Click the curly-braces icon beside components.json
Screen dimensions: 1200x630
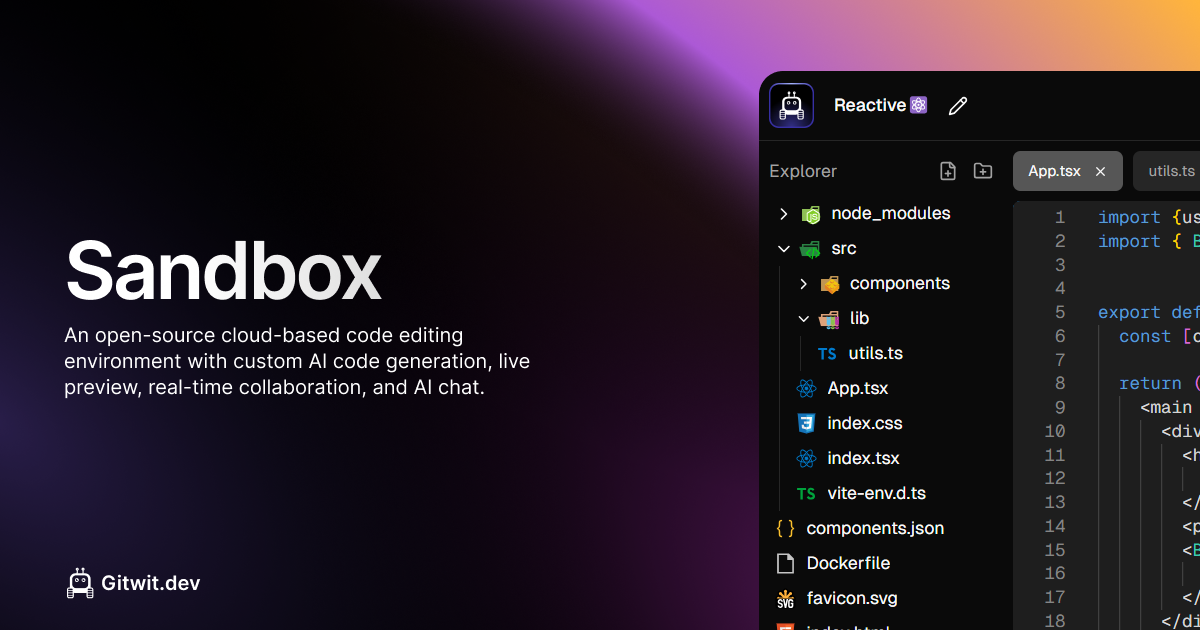point(785,528)
